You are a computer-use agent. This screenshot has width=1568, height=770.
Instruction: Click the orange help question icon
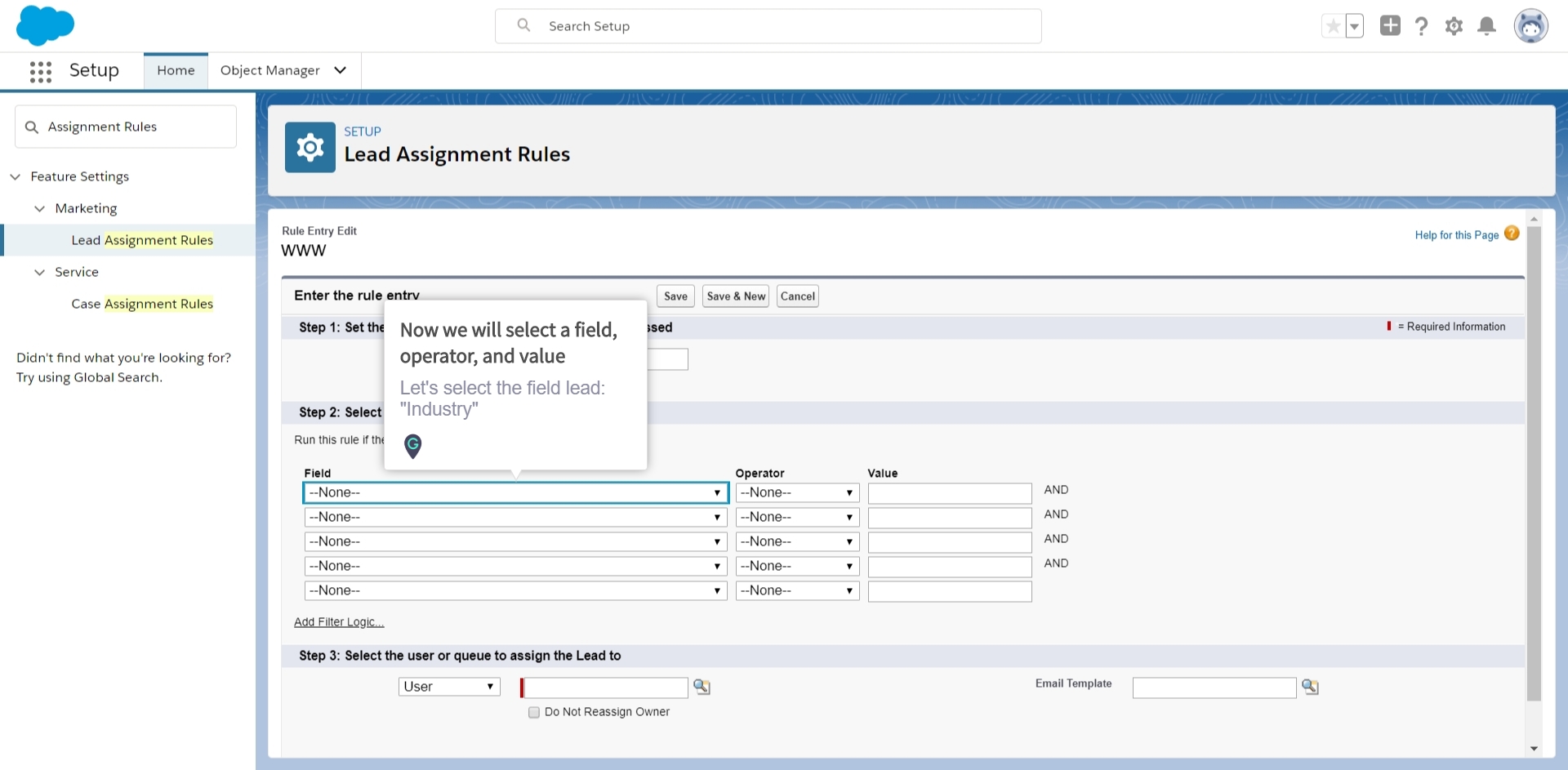click(x=1512, y=234)
